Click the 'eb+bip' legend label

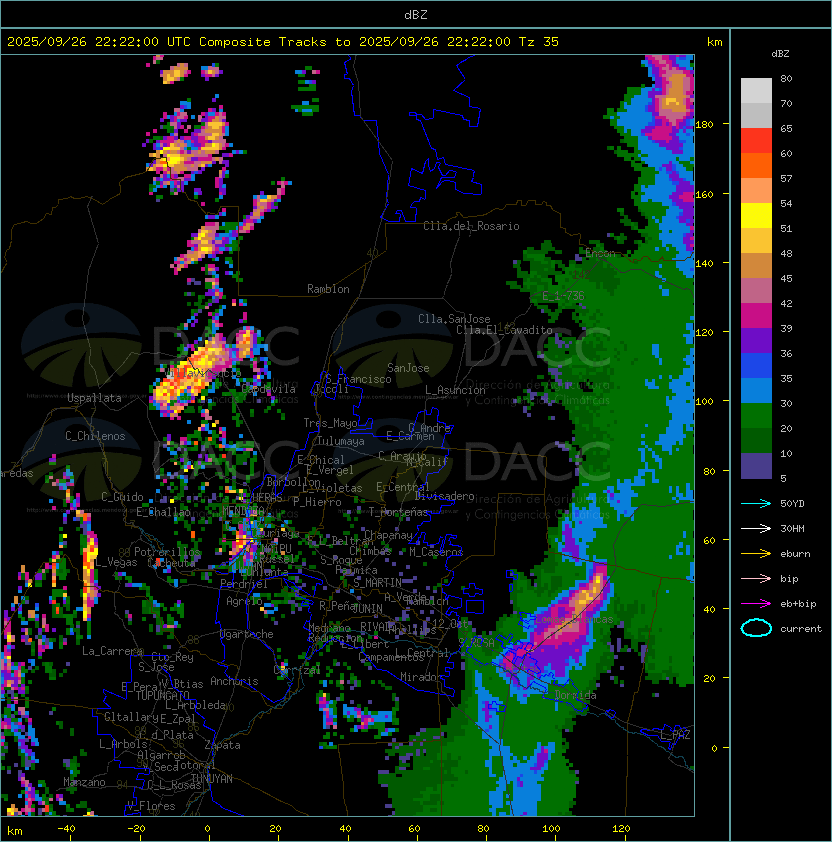click(798, 604)
